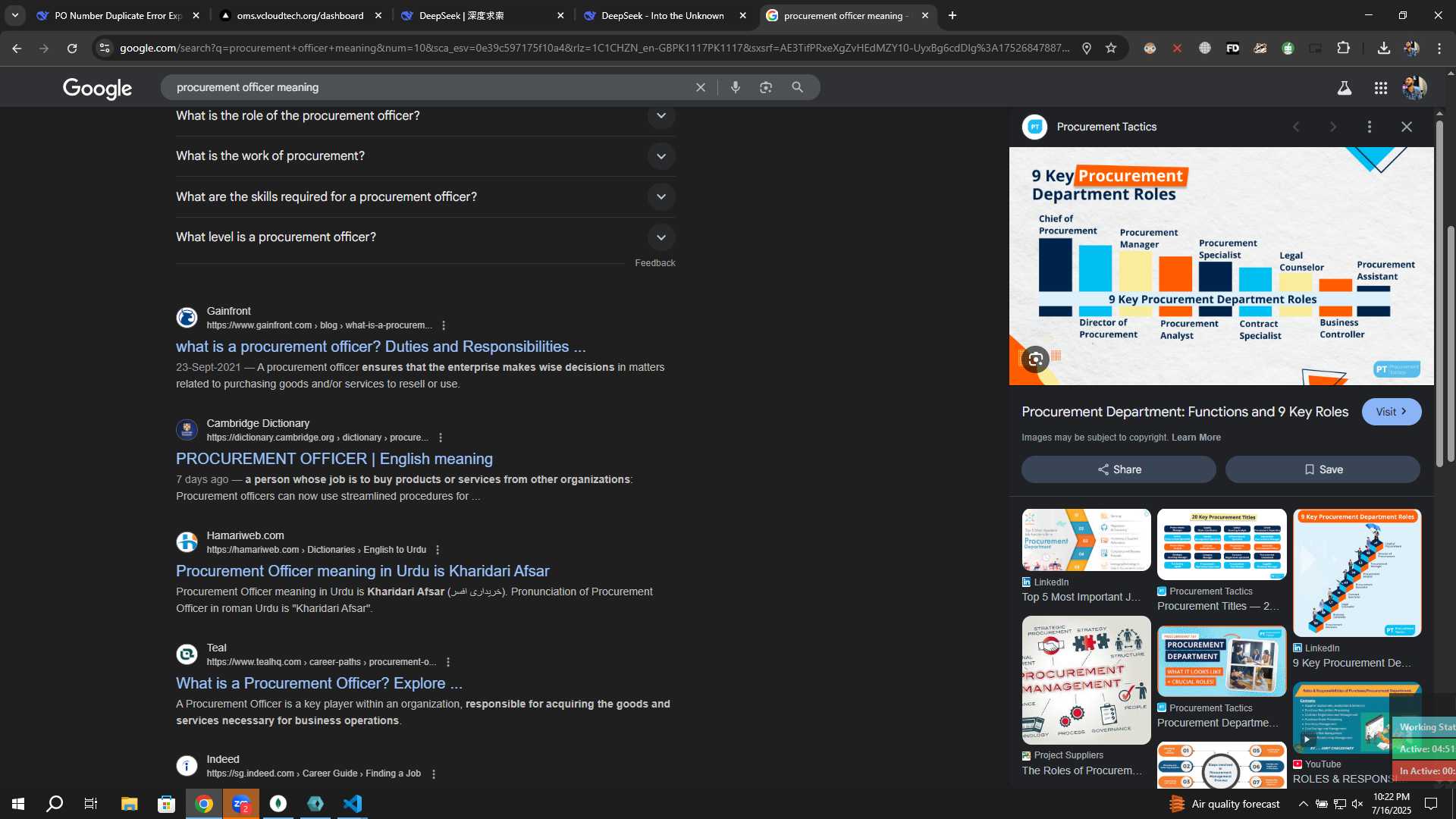Open LinkedIn '9 Key Procurement De…' staircase thumbnail
This screenshot has width=1456, height=819.
(x=1357, y=573)
